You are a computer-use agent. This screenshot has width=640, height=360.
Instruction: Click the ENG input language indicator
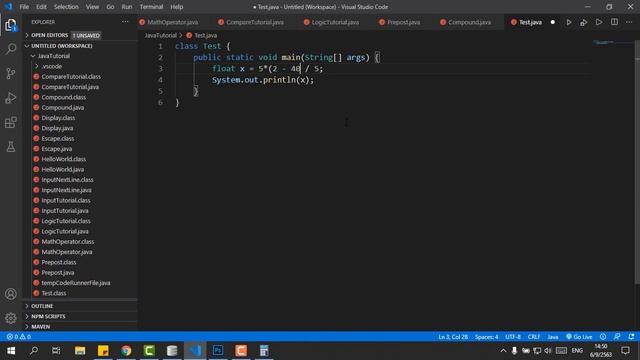point(577,351)
